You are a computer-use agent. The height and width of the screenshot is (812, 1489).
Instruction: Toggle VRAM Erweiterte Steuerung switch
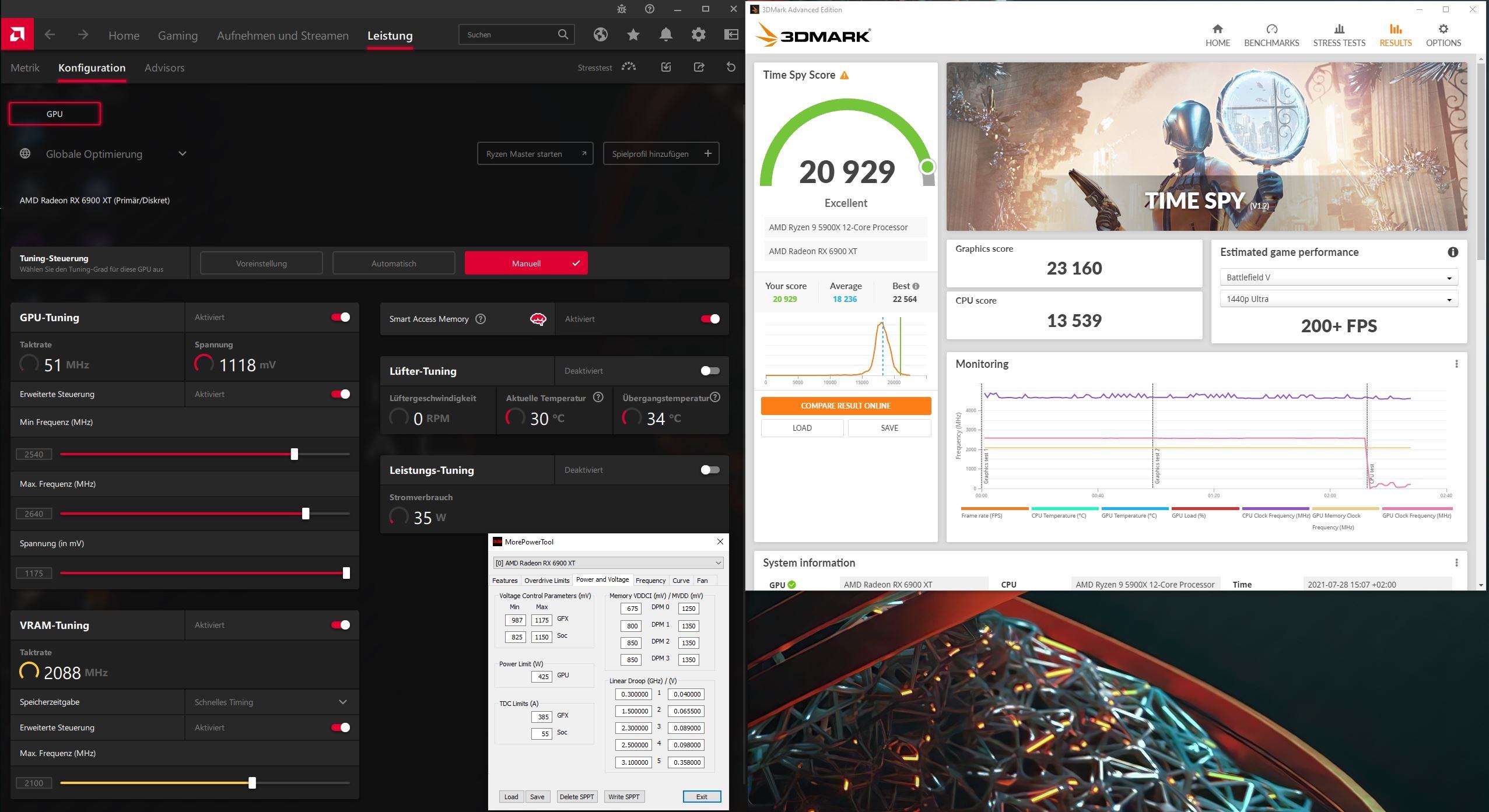tap(341, 727)
